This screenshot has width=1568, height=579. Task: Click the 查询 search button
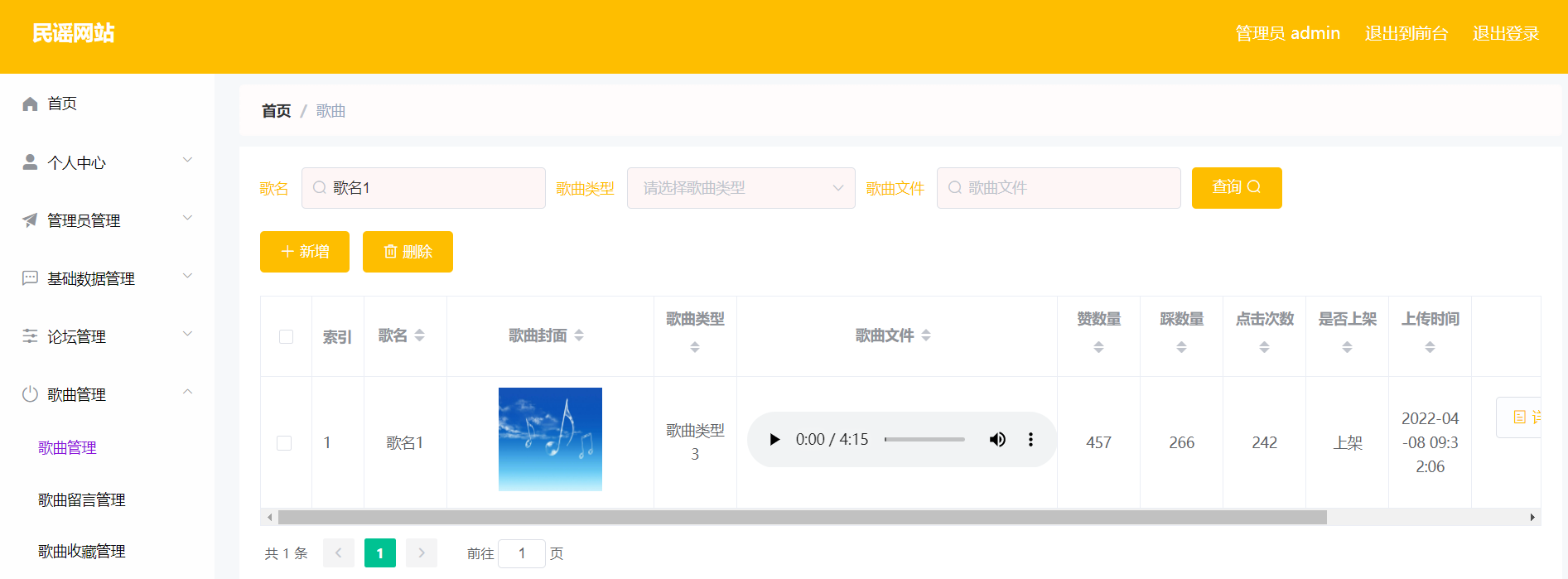pos(1236,188)
